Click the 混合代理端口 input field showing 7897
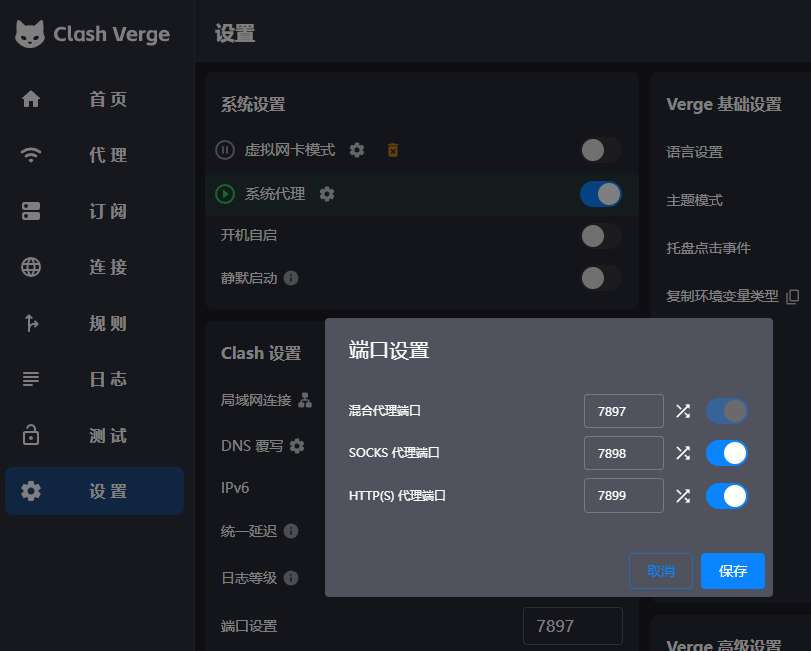 [623, 410]
